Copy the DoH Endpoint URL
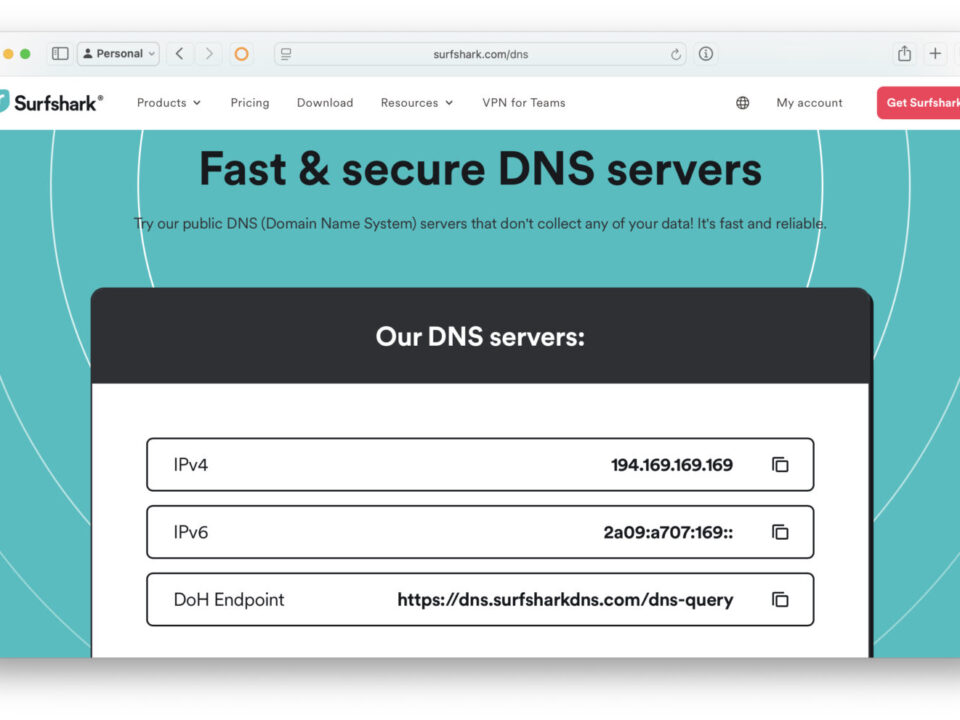Image resolution: width=960 pixels, height=720 pixels. [779, 599]
